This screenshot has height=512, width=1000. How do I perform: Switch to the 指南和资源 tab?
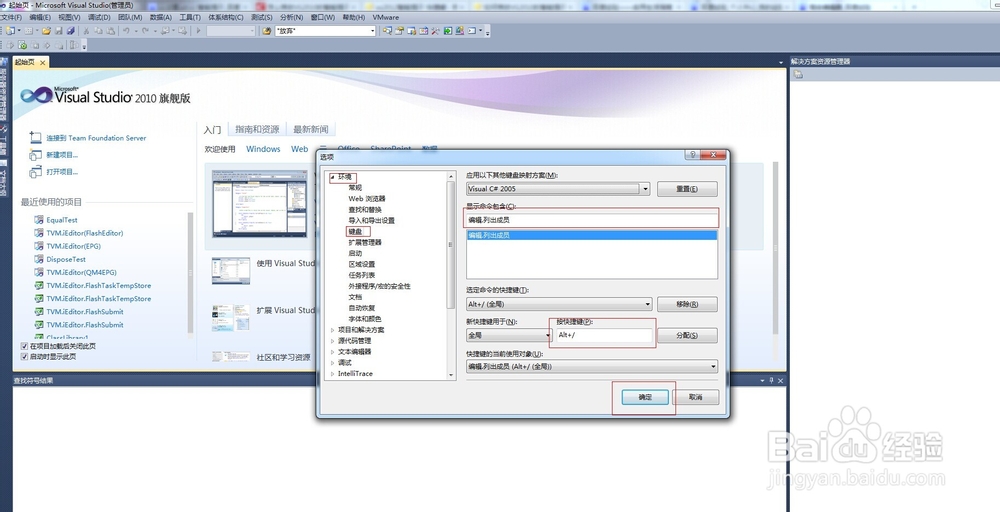[257, 129]
